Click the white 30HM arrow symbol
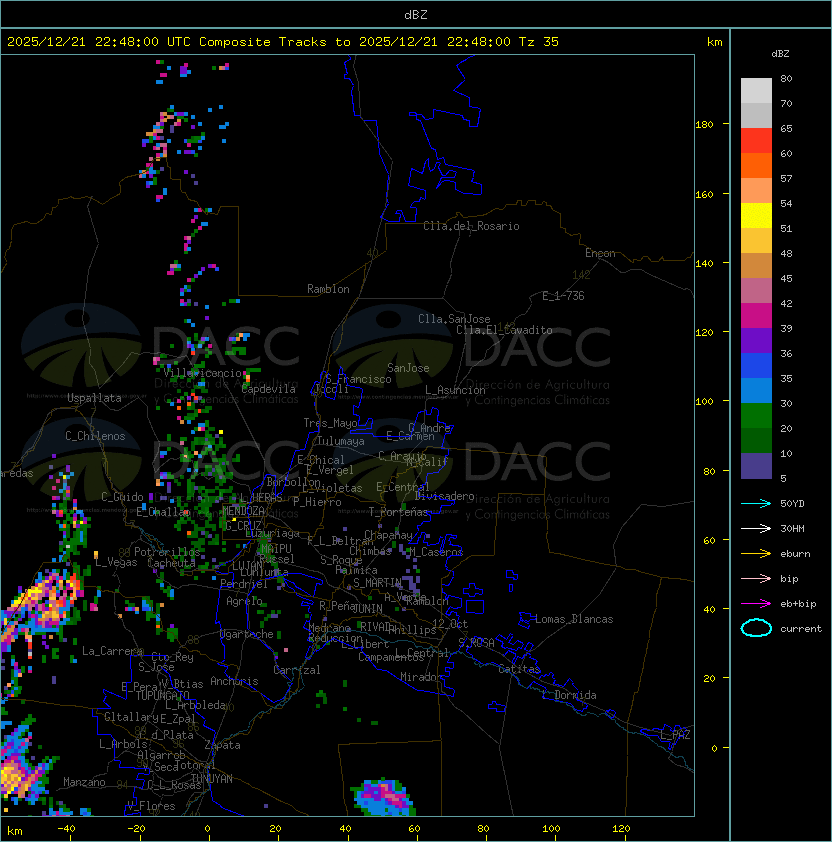Screen dimensions: 832x842 [756, 528]
